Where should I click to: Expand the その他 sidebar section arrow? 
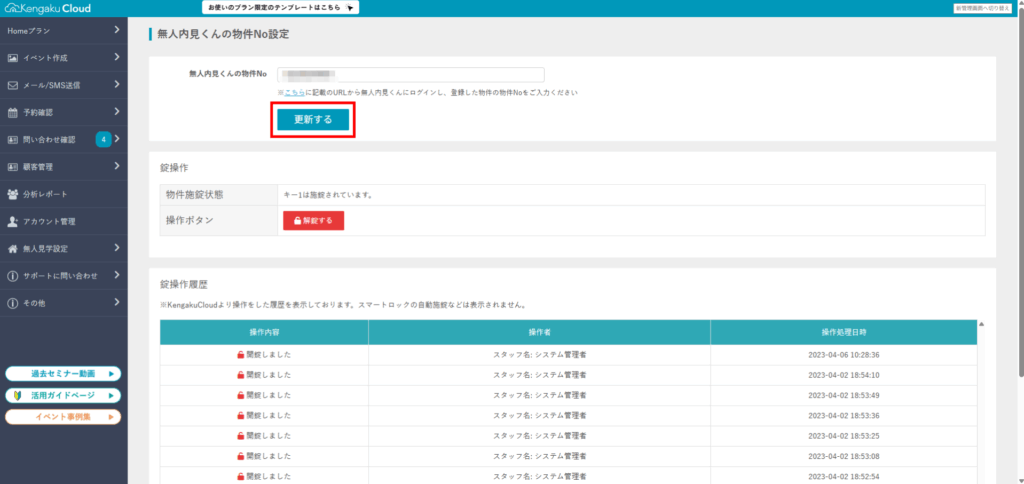click(117, 302)
